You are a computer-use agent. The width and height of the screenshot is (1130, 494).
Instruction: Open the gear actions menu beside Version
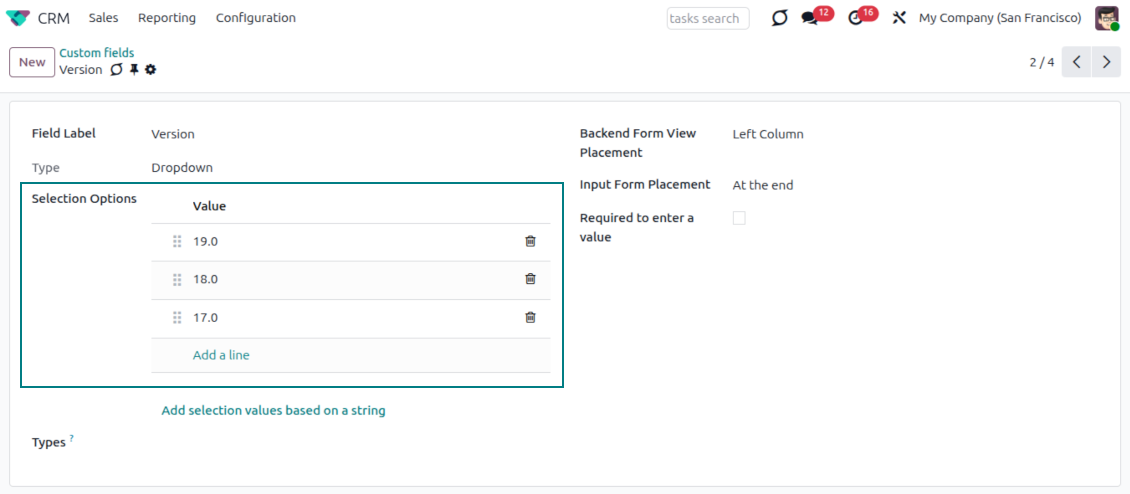151,70
